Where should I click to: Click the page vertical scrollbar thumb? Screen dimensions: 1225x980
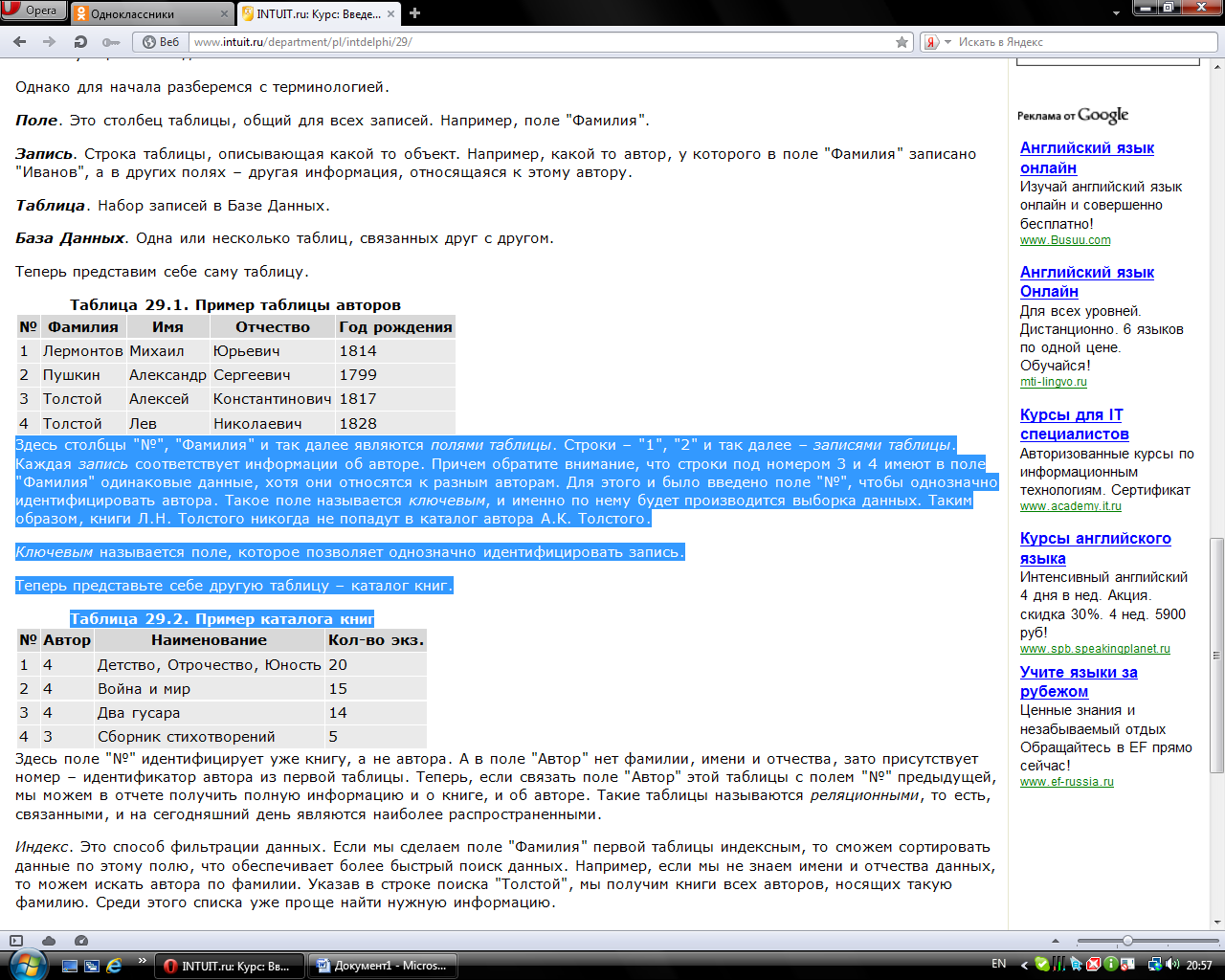coord(1217,655)
